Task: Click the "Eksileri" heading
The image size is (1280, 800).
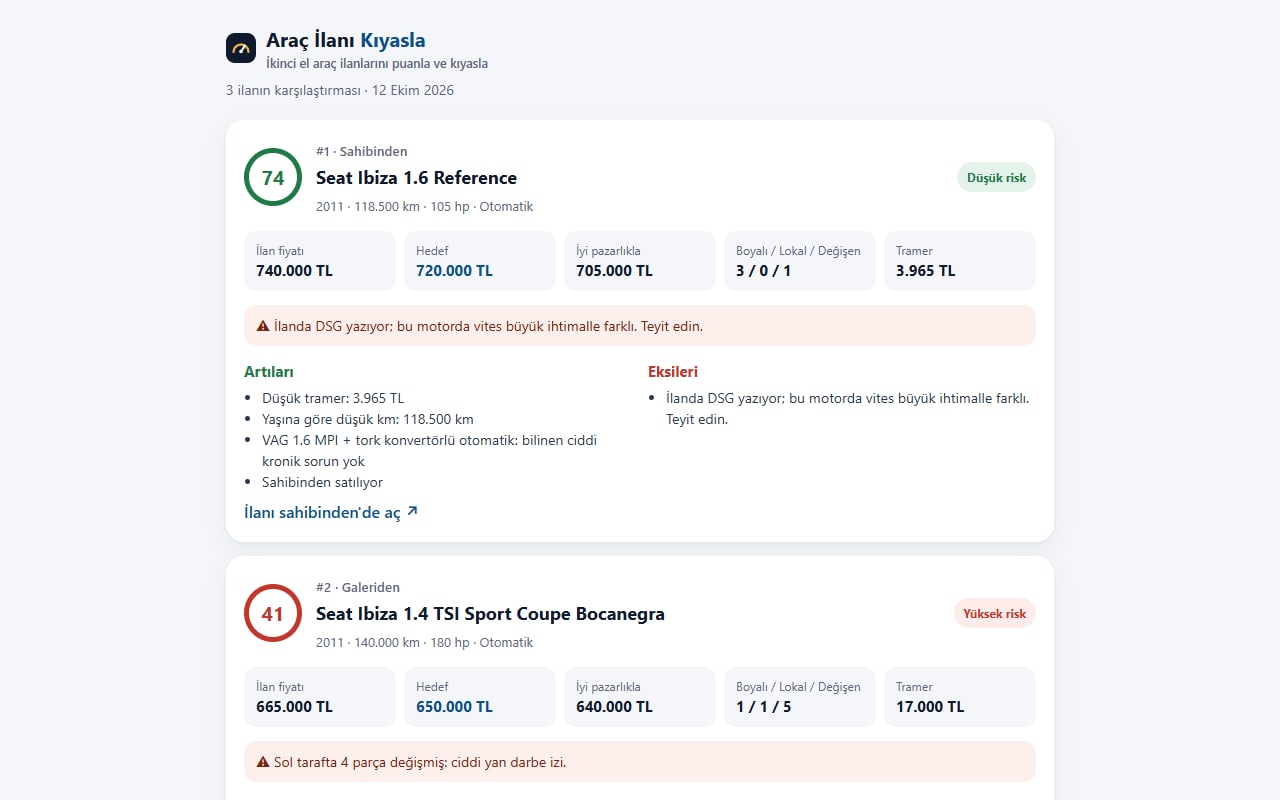Action: [x=673, y=372]
